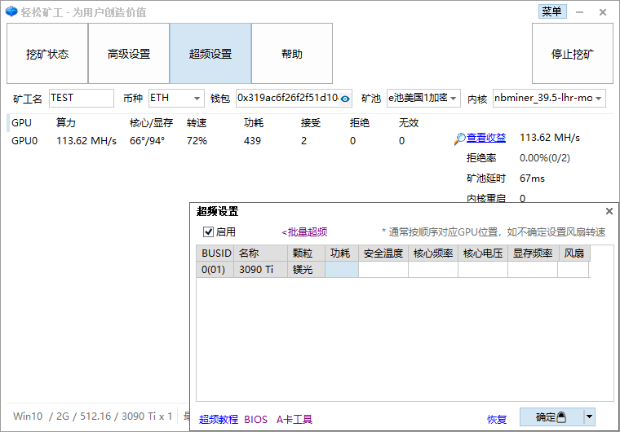Select the 3090 Ti name cell
This screenshot has height=432, width=620.
click(261, 270)
